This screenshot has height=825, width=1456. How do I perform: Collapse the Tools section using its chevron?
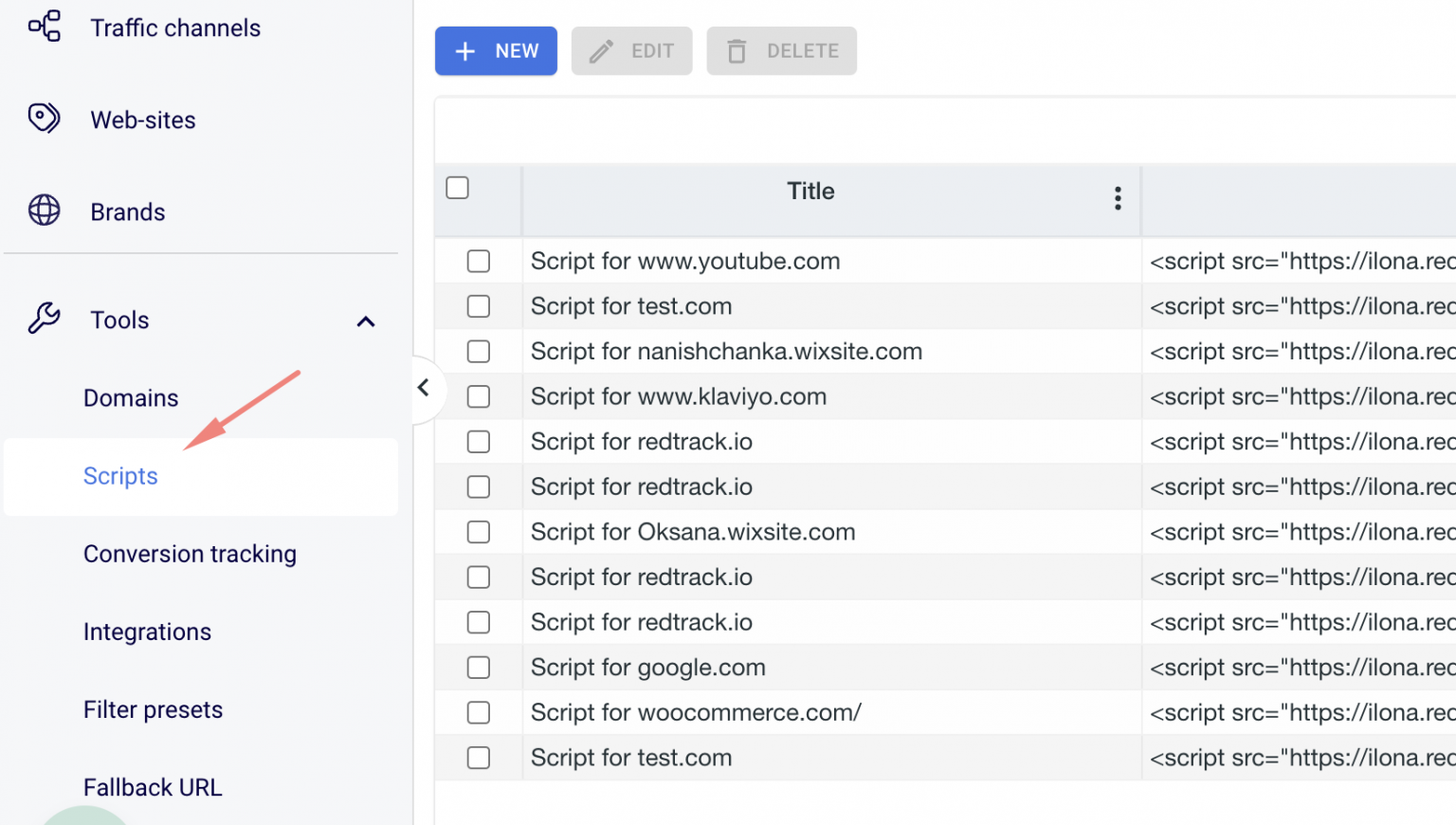point(366,321)
